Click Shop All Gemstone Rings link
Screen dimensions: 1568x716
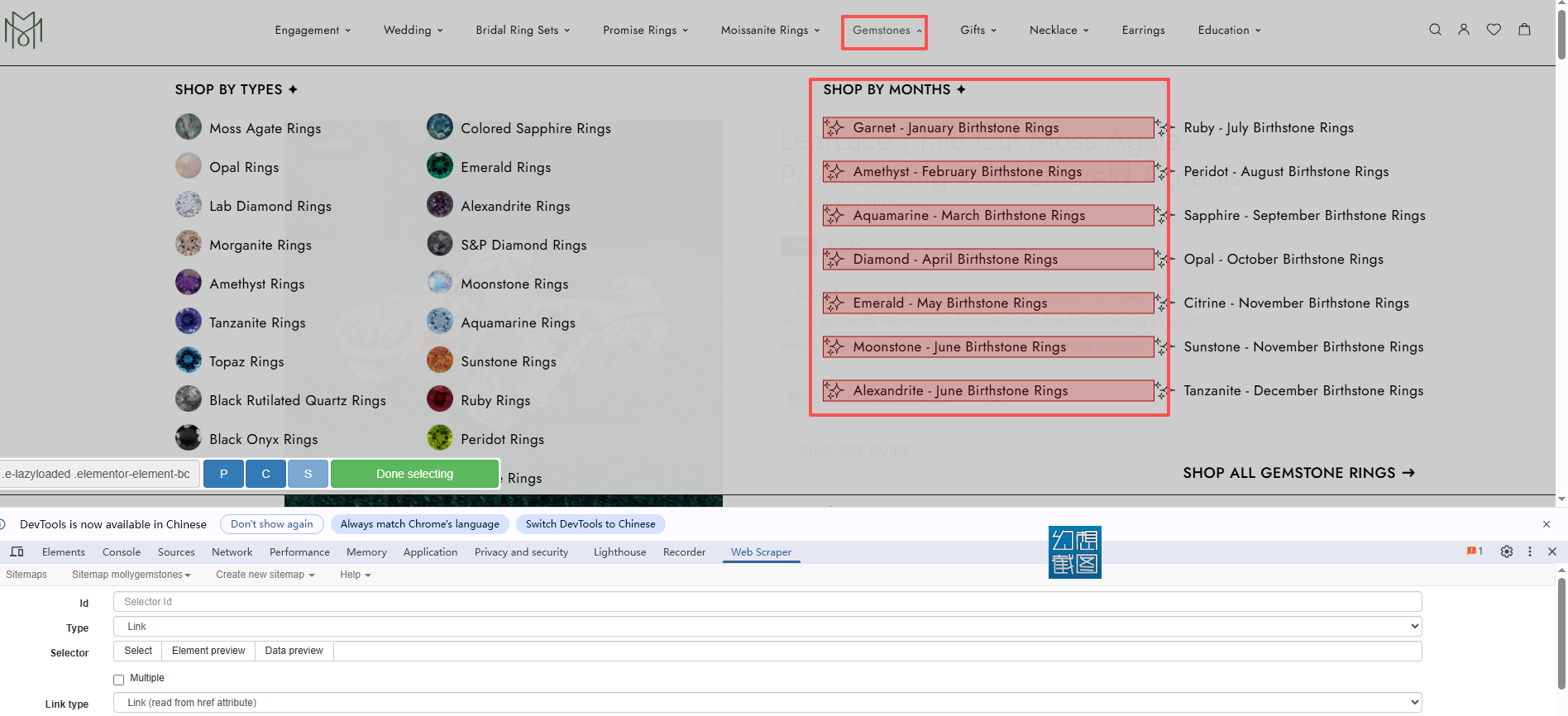(x=1298, y=473)
